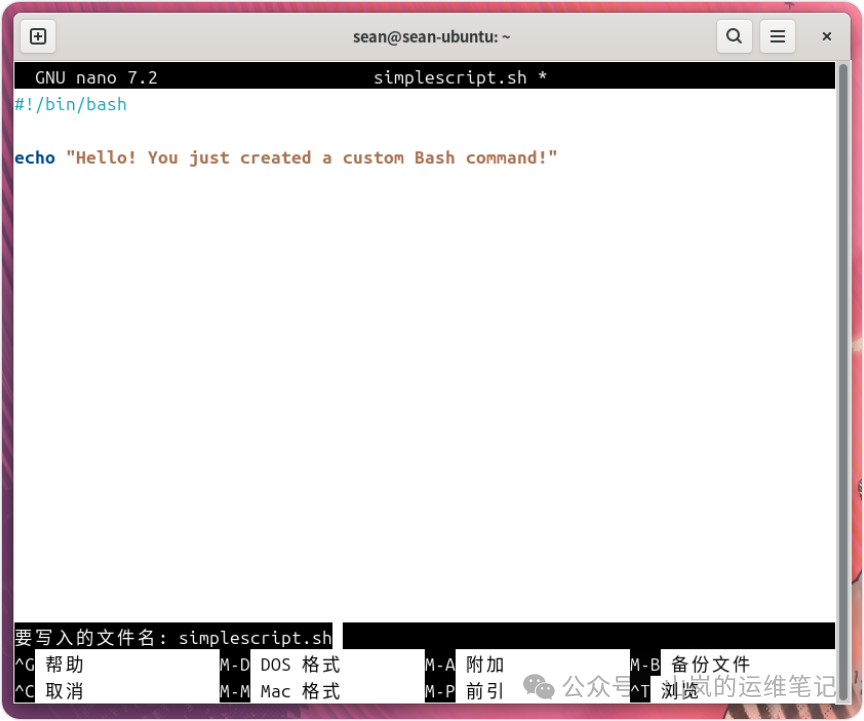
Task: Close the terminal window
Action: (x=826, y=36)
